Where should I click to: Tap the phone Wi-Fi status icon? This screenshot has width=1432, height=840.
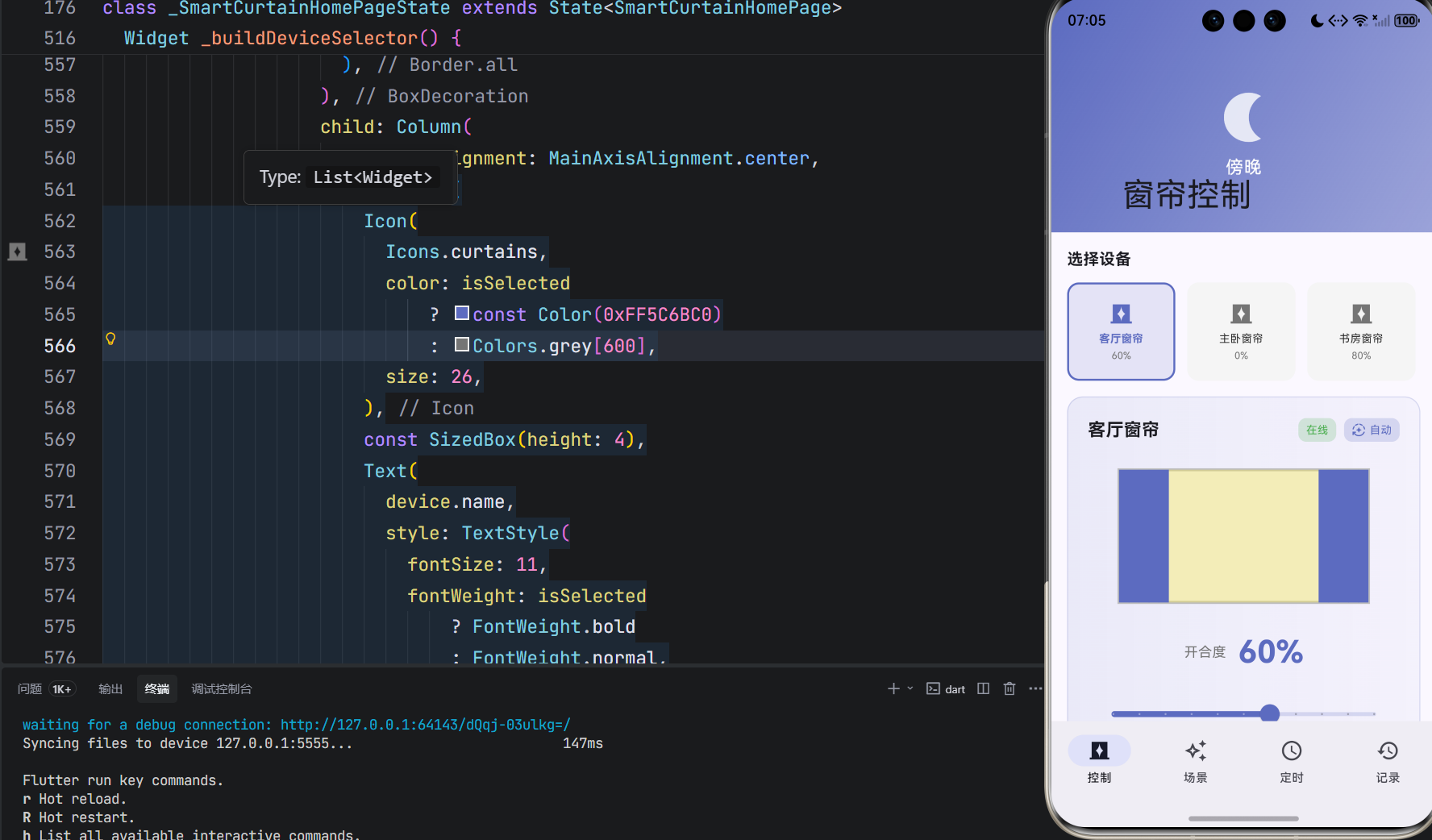click(x=1360, y=21)
